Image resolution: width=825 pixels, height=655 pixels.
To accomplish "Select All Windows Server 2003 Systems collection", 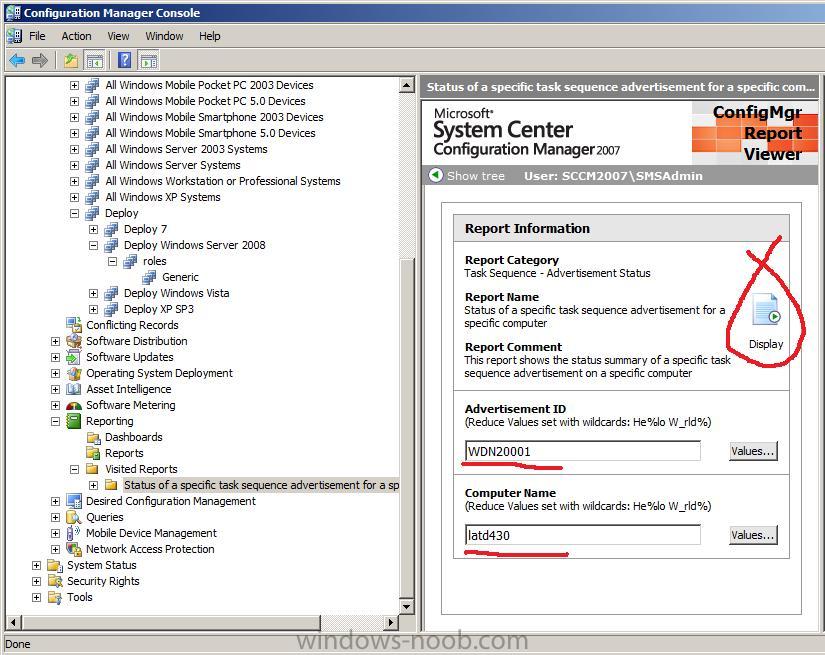I will coord(186,149).
